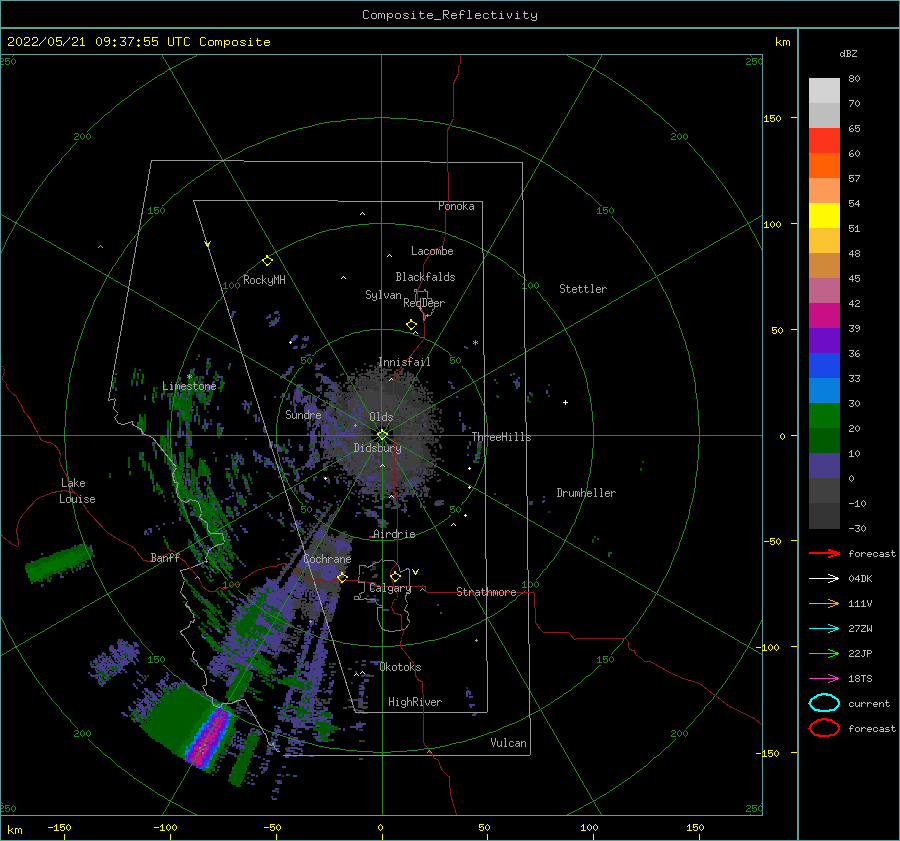
Task: Click the yellow diamond marker below Cochrane
Action: coord(342,577)
